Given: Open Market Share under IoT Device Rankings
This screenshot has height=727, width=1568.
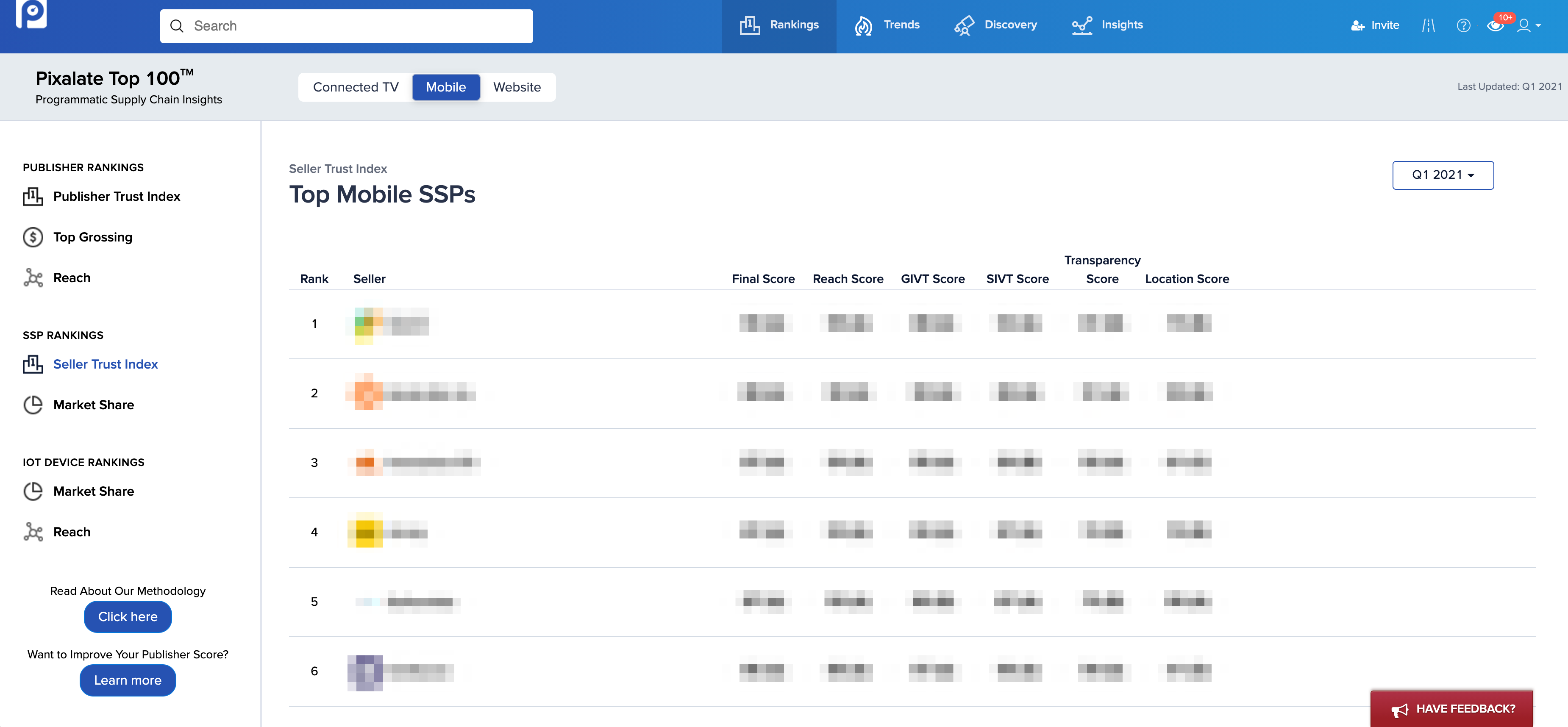Looking at the screenshot, I should coord(94,491).
